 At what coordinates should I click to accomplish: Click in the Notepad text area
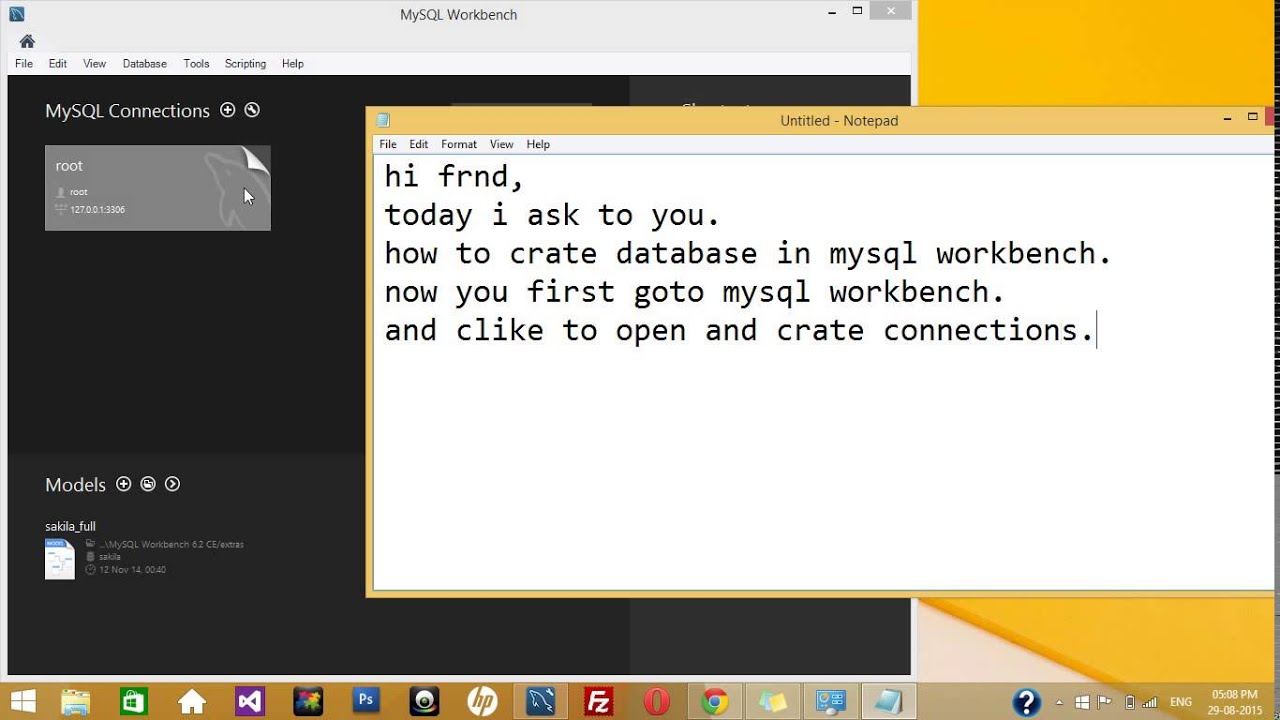(826, 372)
